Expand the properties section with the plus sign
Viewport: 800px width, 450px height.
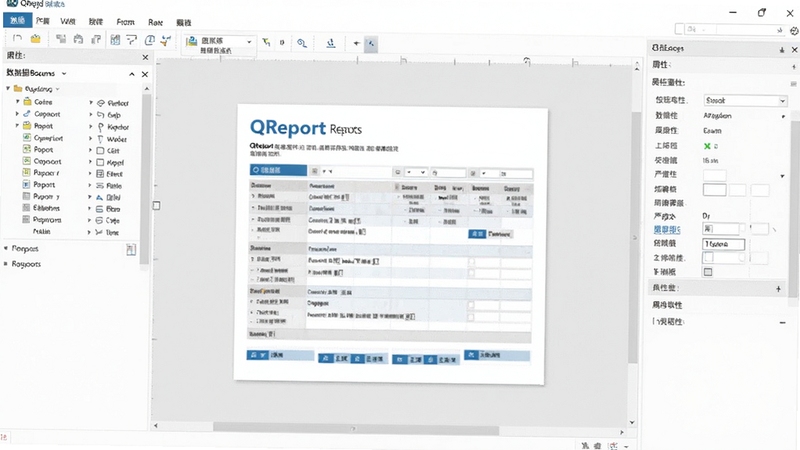coord(779,289)
